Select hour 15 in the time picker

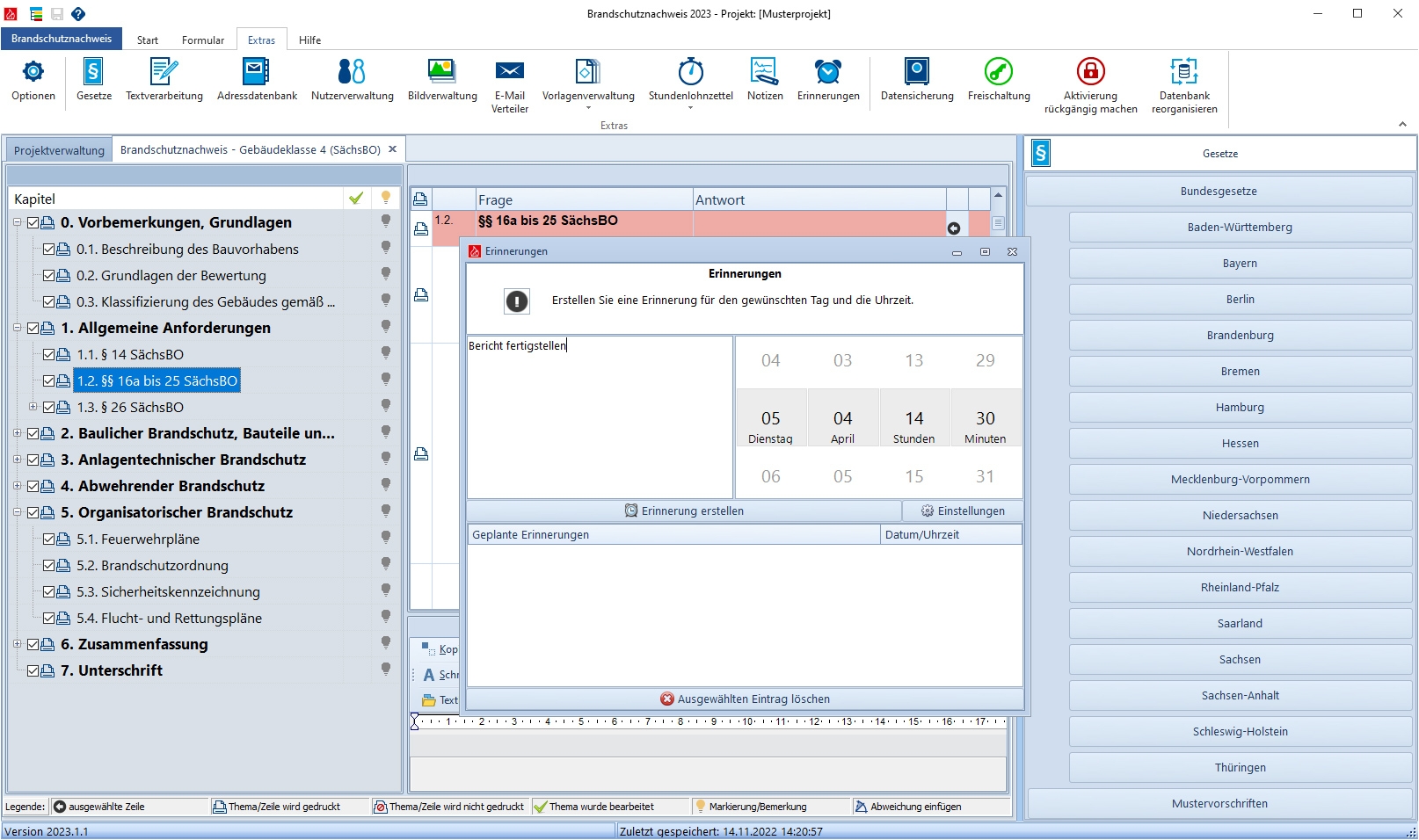tap(913, 476)
